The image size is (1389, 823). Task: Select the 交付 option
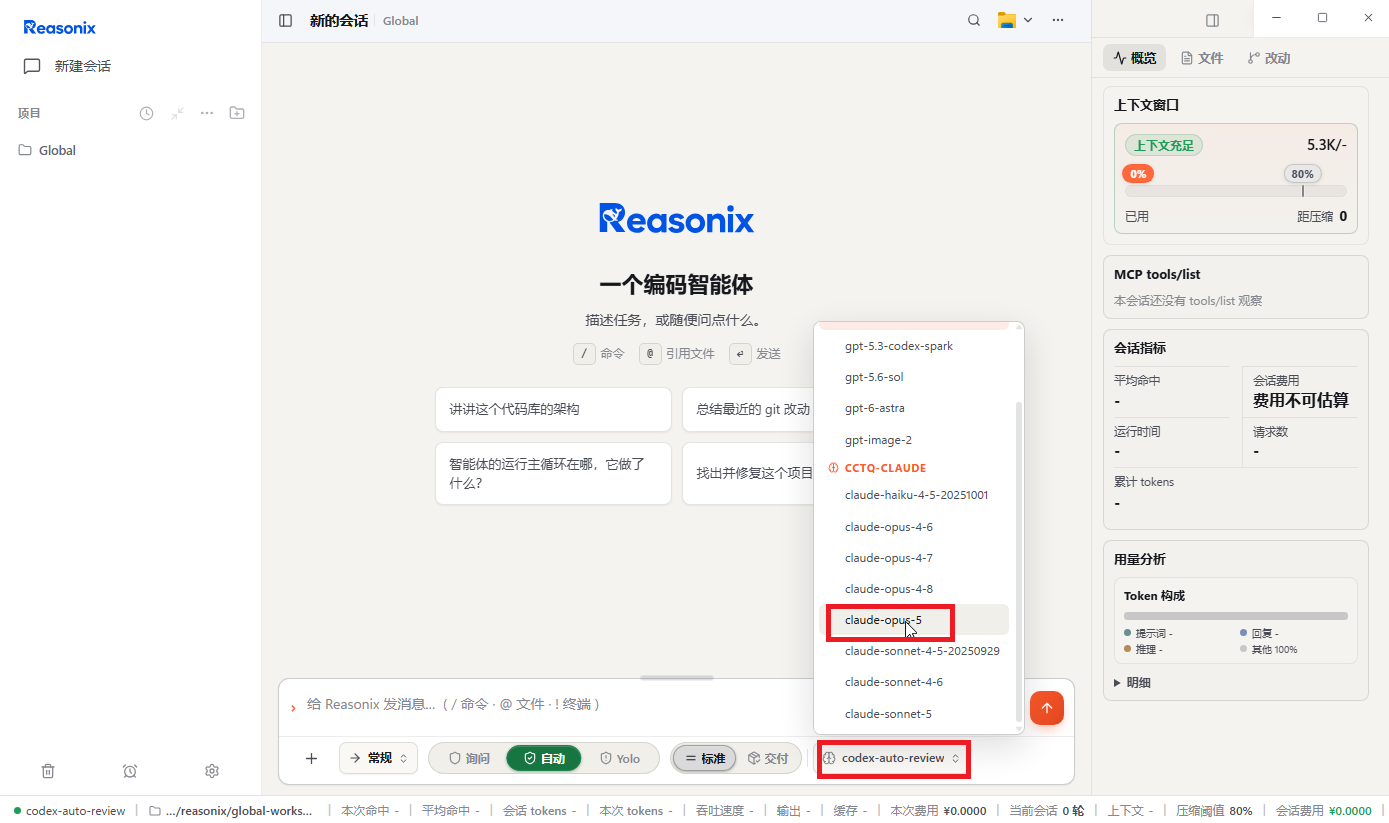pos(768,758)
